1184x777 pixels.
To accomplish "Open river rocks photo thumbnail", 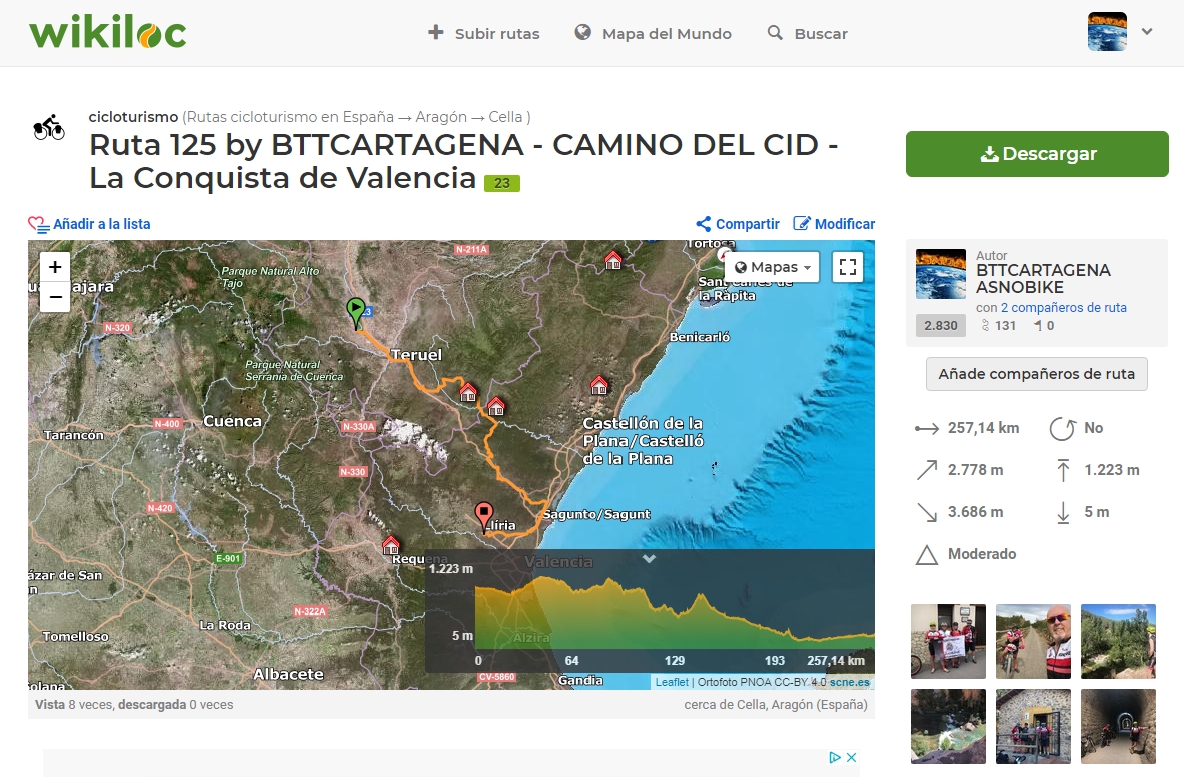I will coord(948,726).
